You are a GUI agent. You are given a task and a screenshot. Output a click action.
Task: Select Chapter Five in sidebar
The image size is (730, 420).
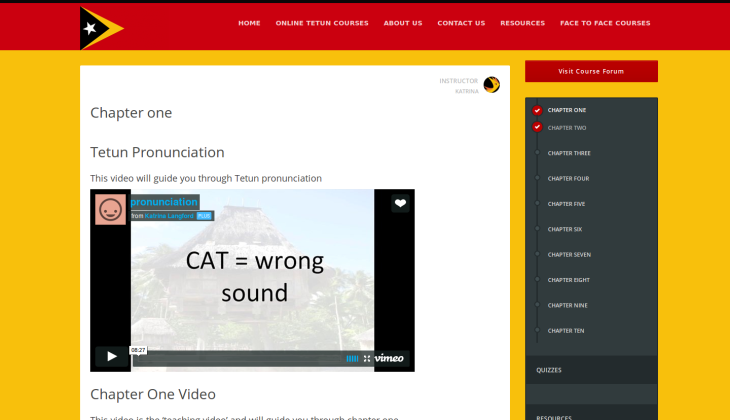click(566, 204)
